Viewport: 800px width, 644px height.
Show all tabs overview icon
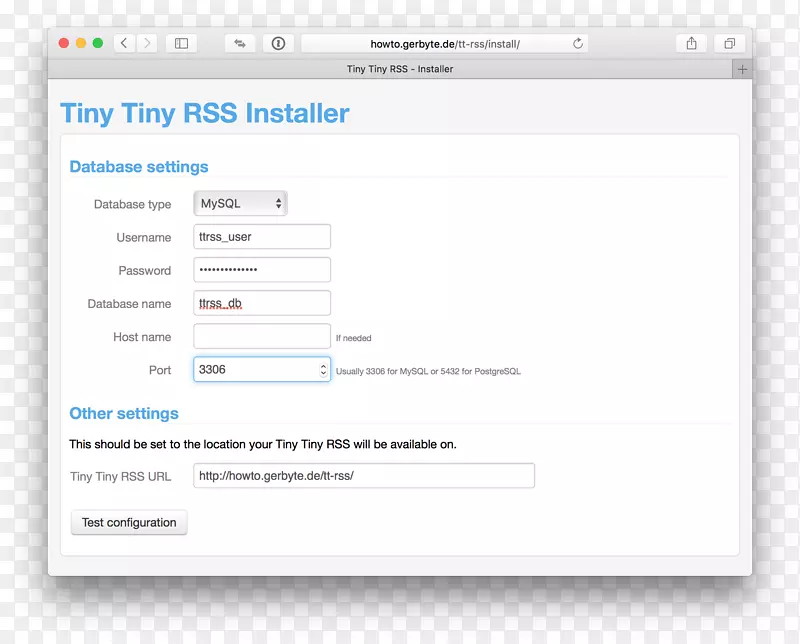pyautogui.click(x=729, y=43)
